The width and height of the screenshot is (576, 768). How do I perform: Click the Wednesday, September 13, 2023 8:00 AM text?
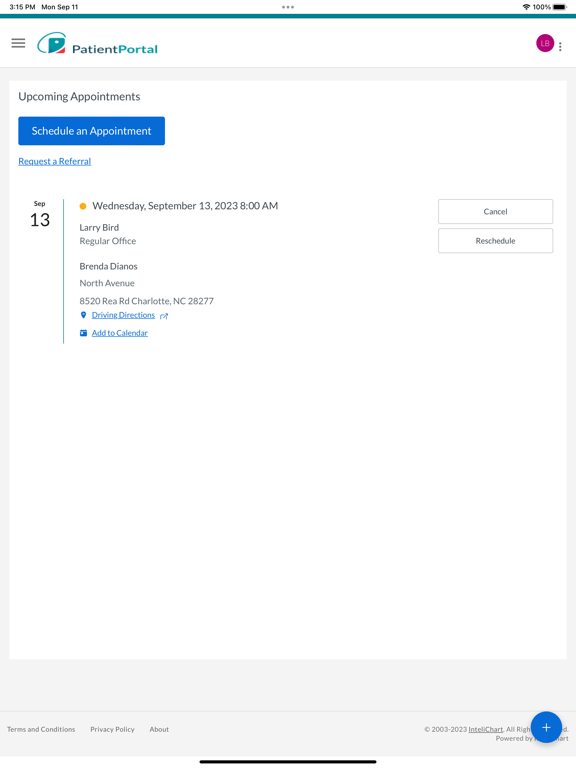click(185, 206)
